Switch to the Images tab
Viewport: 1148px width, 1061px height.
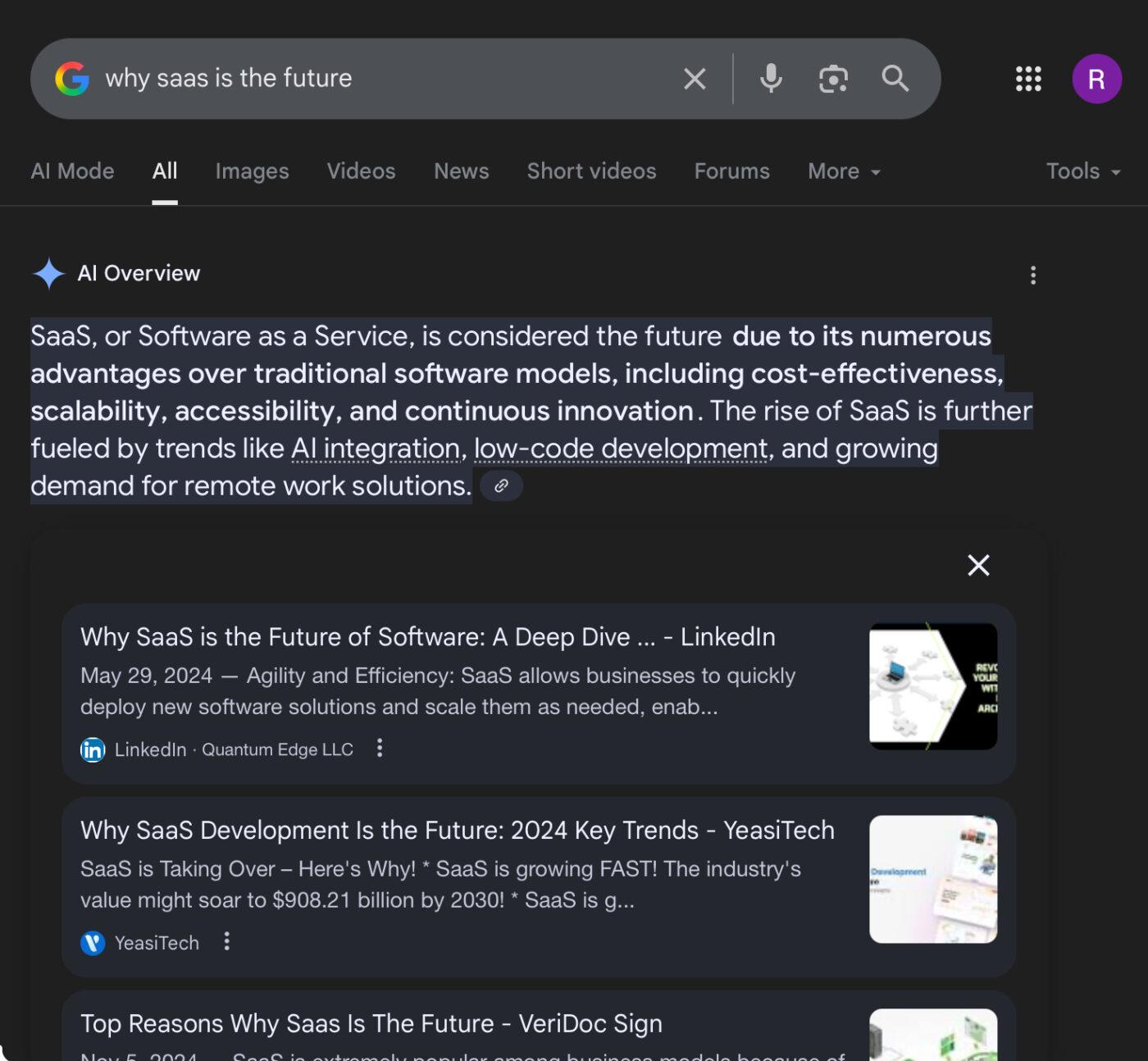(251, 171)
